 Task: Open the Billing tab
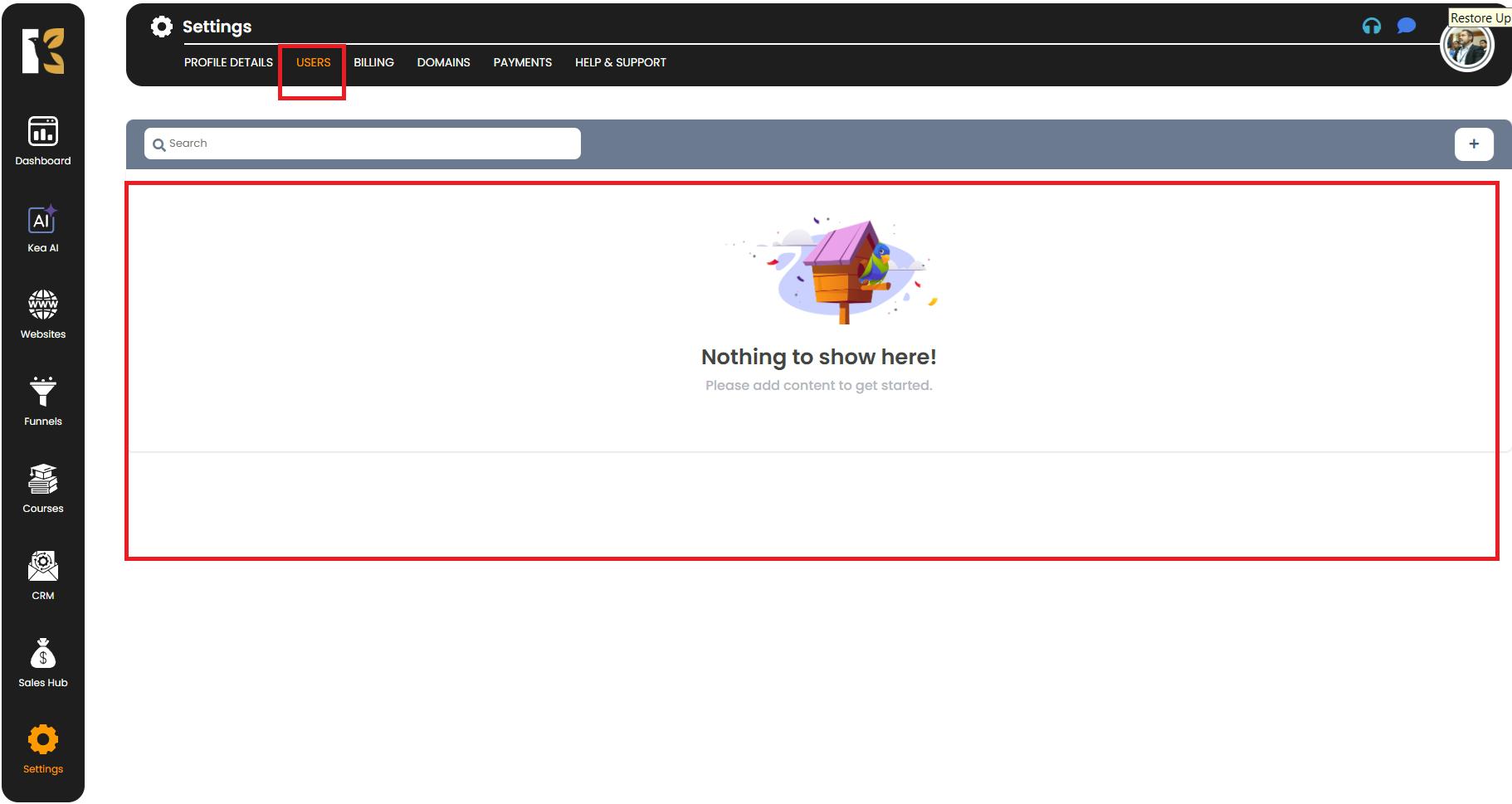[373, 62]
